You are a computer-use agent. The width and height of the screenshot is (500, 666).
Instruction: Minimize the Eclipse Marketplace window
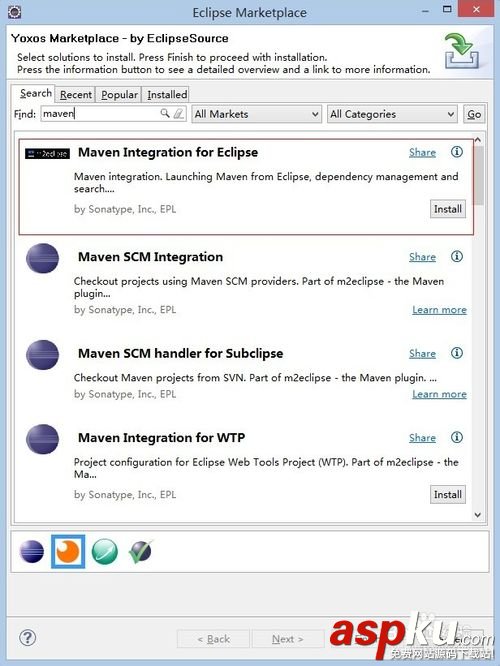click(x=425, y=10)
